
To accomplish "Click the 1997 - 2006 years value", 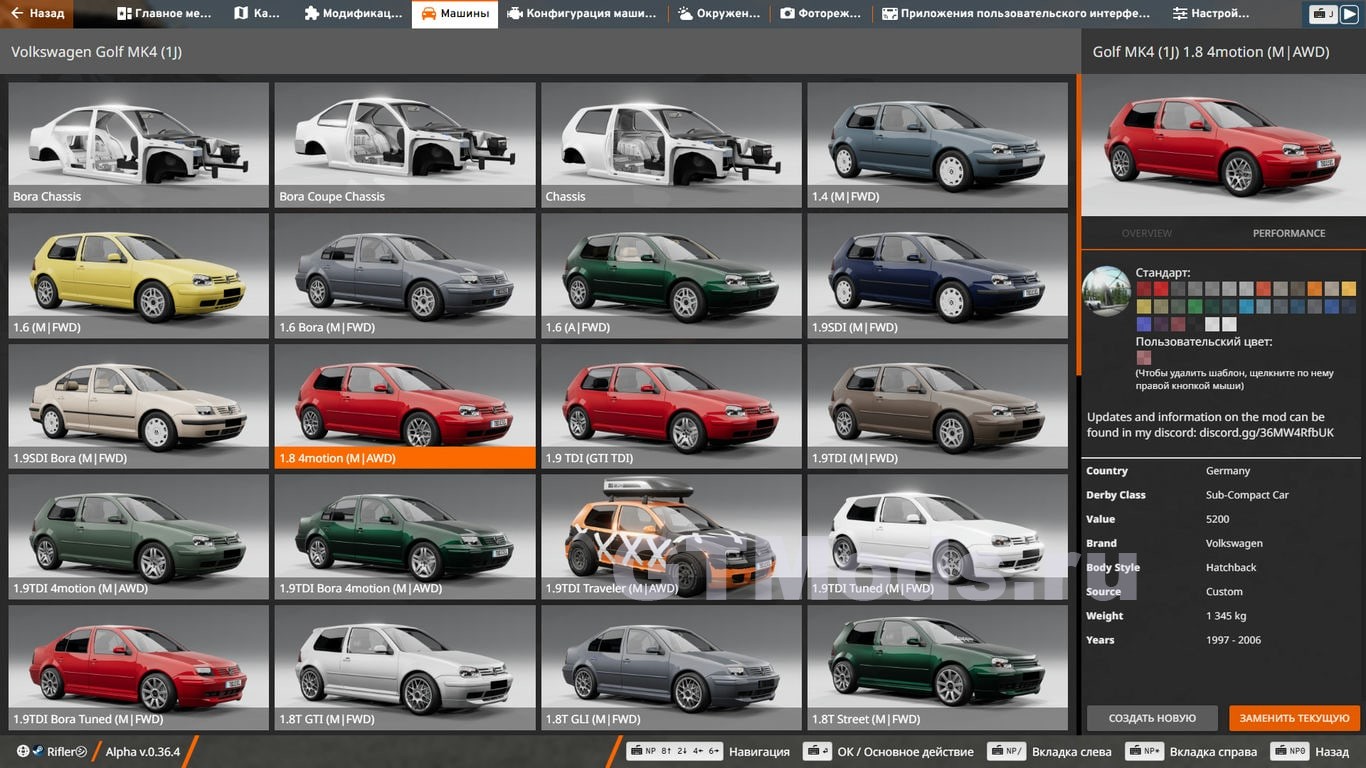I will [x=1234, y=640].
